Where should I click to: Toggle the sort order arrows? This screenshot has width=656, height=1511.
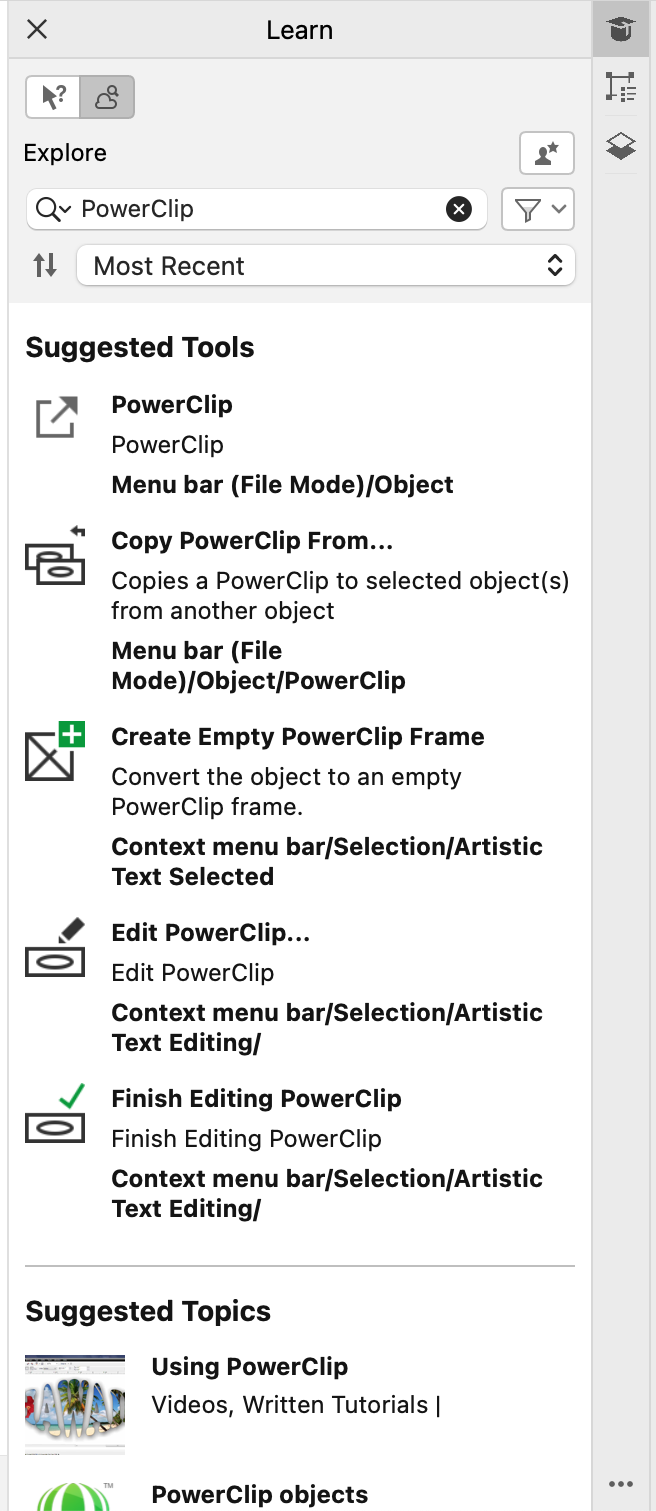tap(45, 266)
